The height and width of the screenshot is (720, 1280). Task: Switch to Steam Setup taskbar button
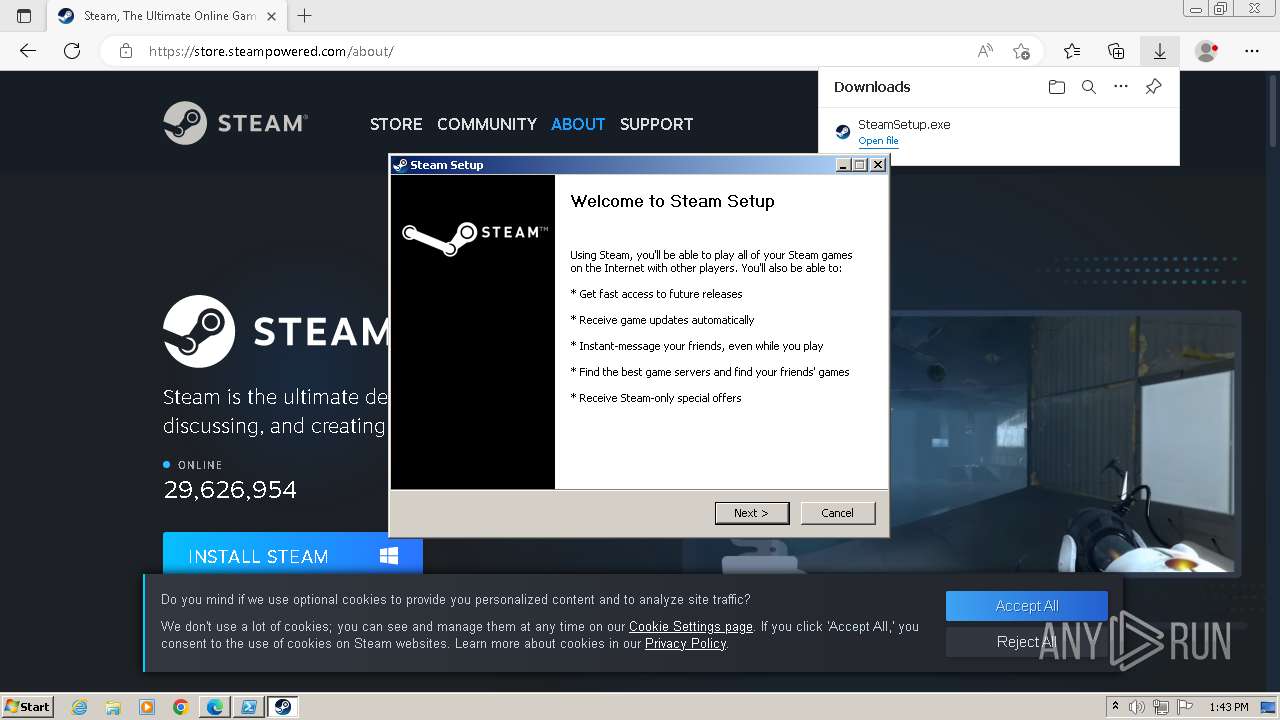tap(283, 707)
